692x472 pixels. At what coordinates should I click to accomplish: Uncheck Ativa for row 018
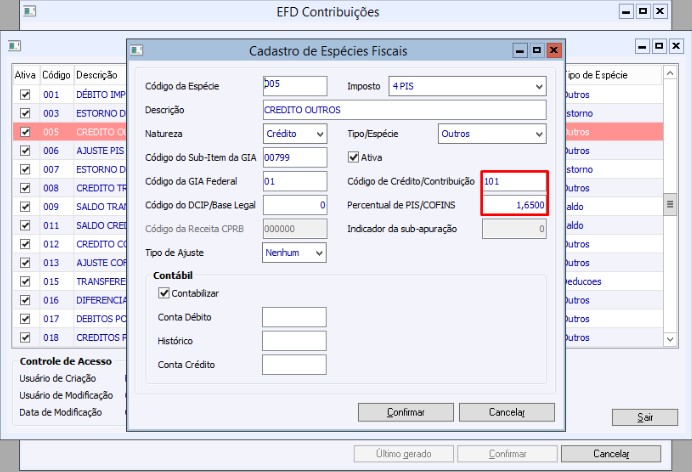[25, 337]
